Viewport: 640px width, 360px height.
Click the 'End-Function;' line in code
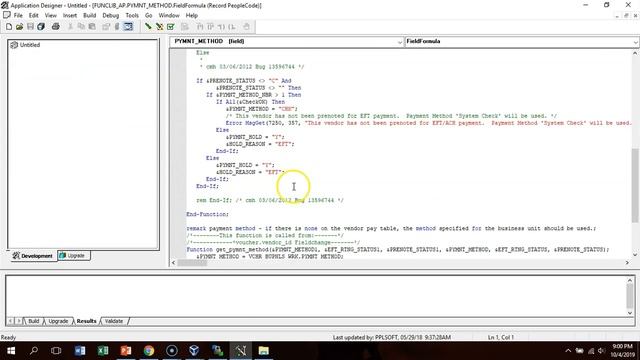(208, 214)
